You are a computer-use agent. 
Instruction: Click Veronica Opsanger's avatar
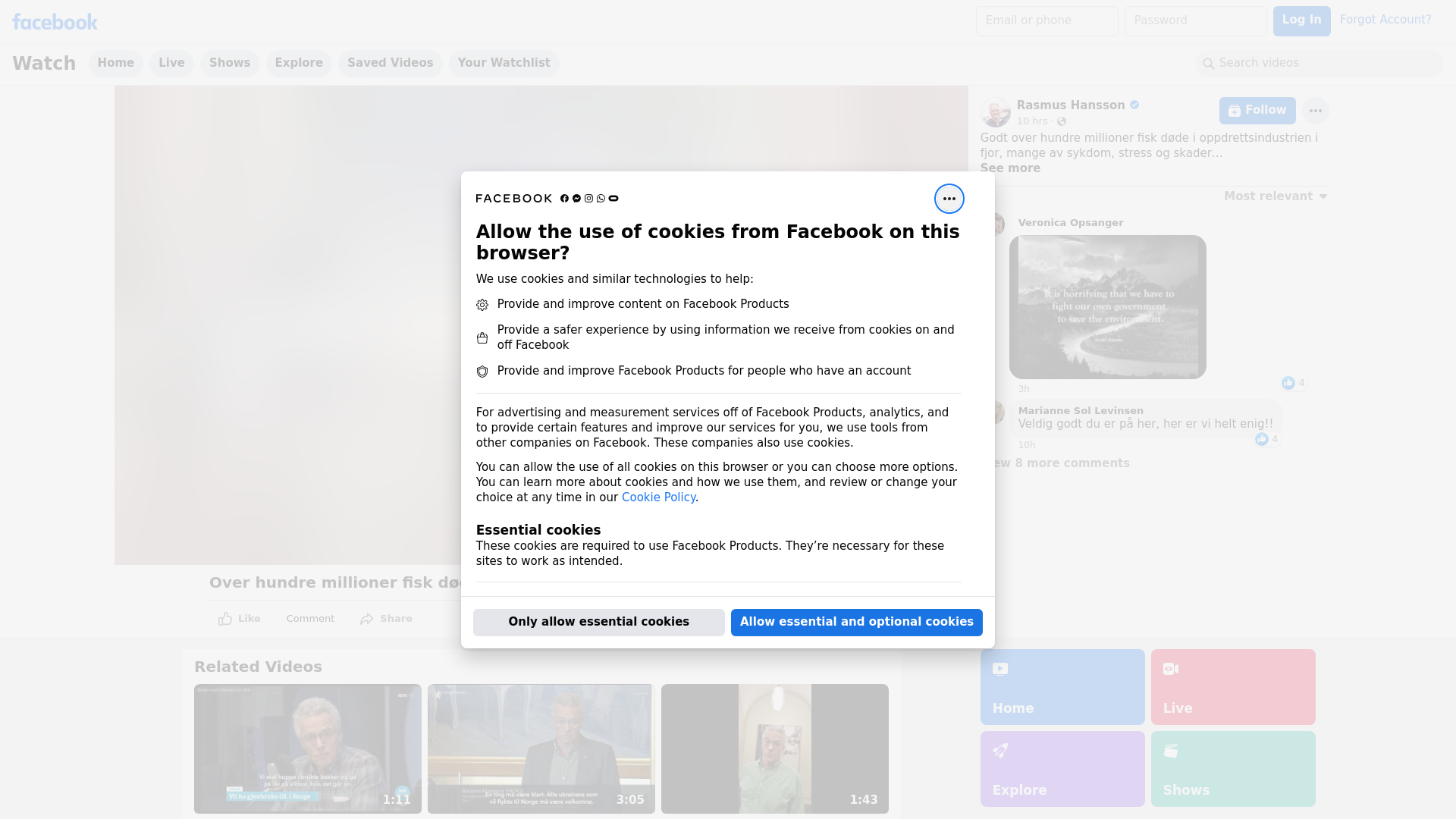coord(998,224)
